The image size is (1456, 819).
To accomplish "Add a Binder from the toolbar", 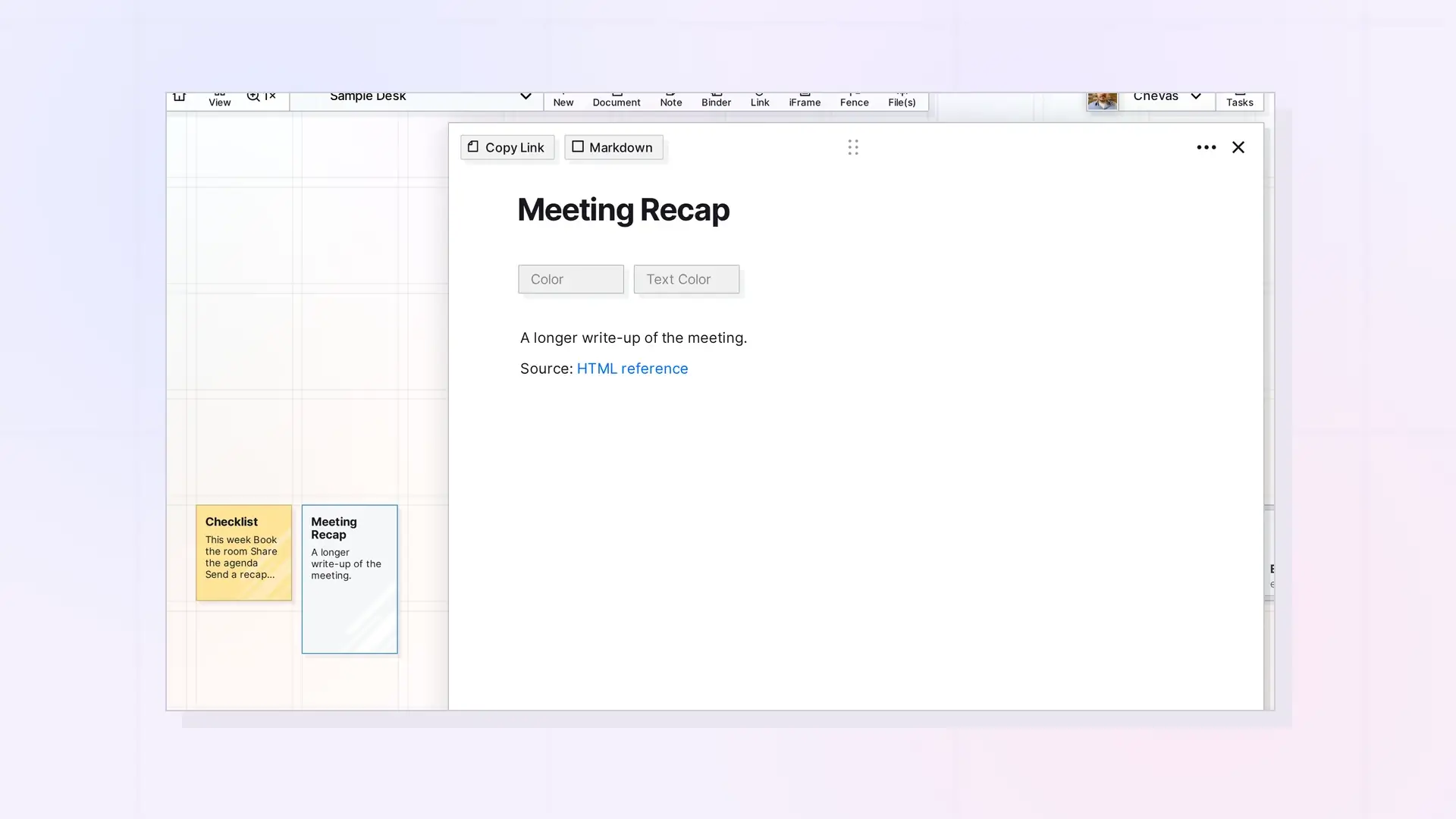I will (716, 101).
